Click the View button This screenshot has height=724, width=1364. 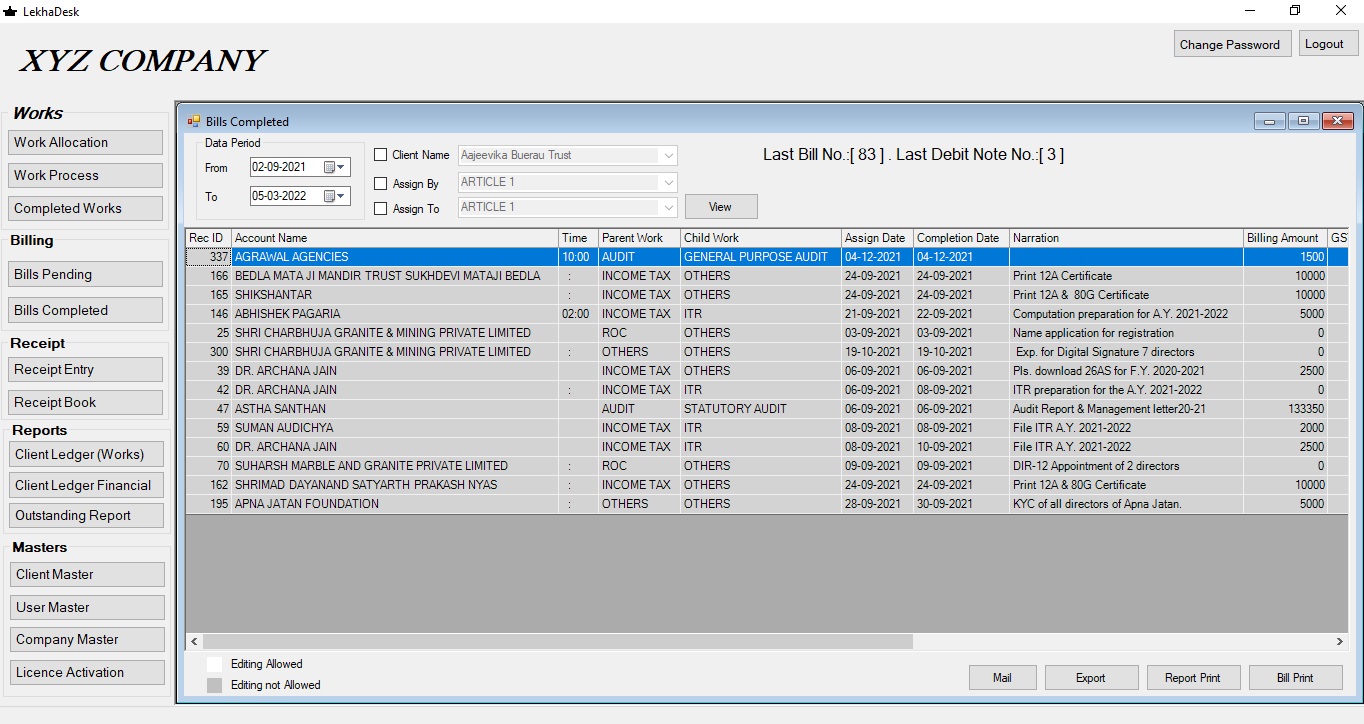(x=721, y=207)
